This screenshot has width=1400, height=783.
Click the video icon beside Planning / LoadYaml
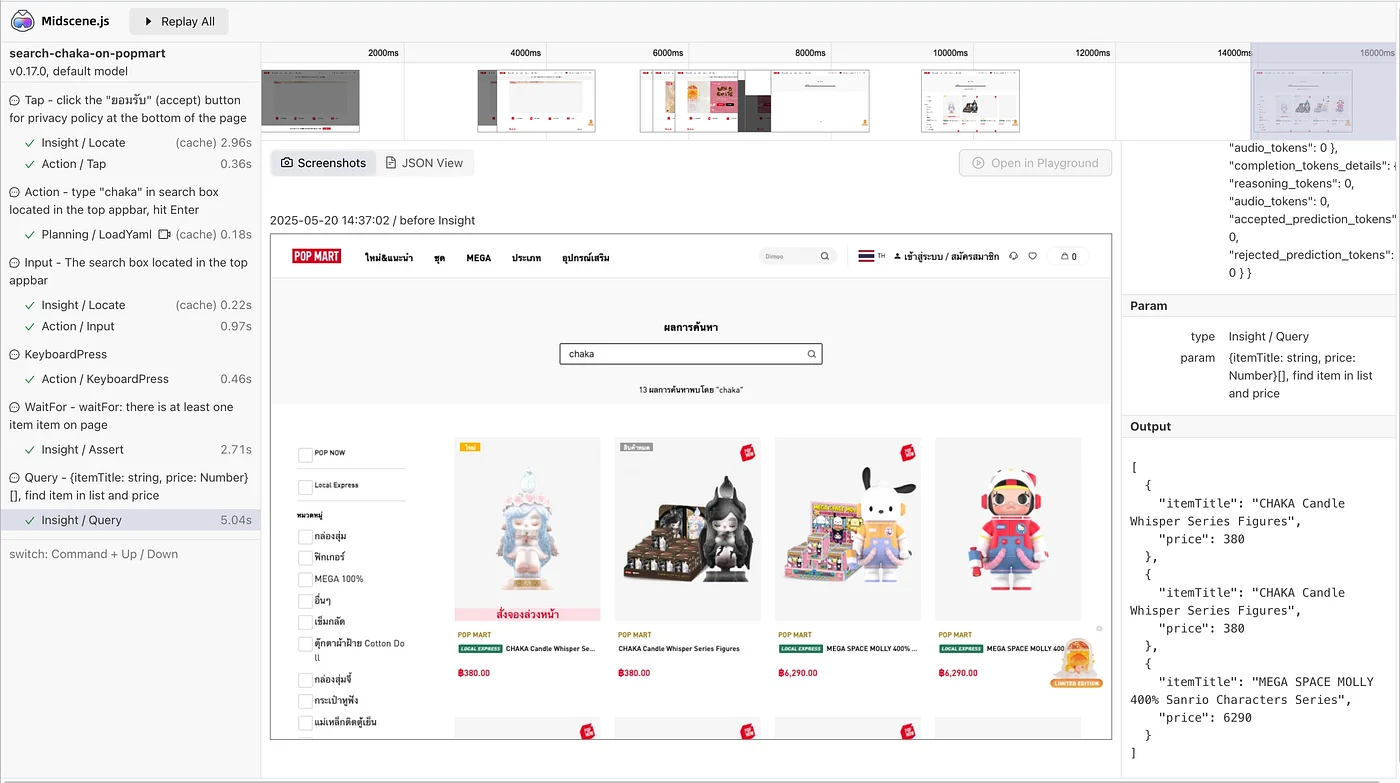(x=164, y=234)
